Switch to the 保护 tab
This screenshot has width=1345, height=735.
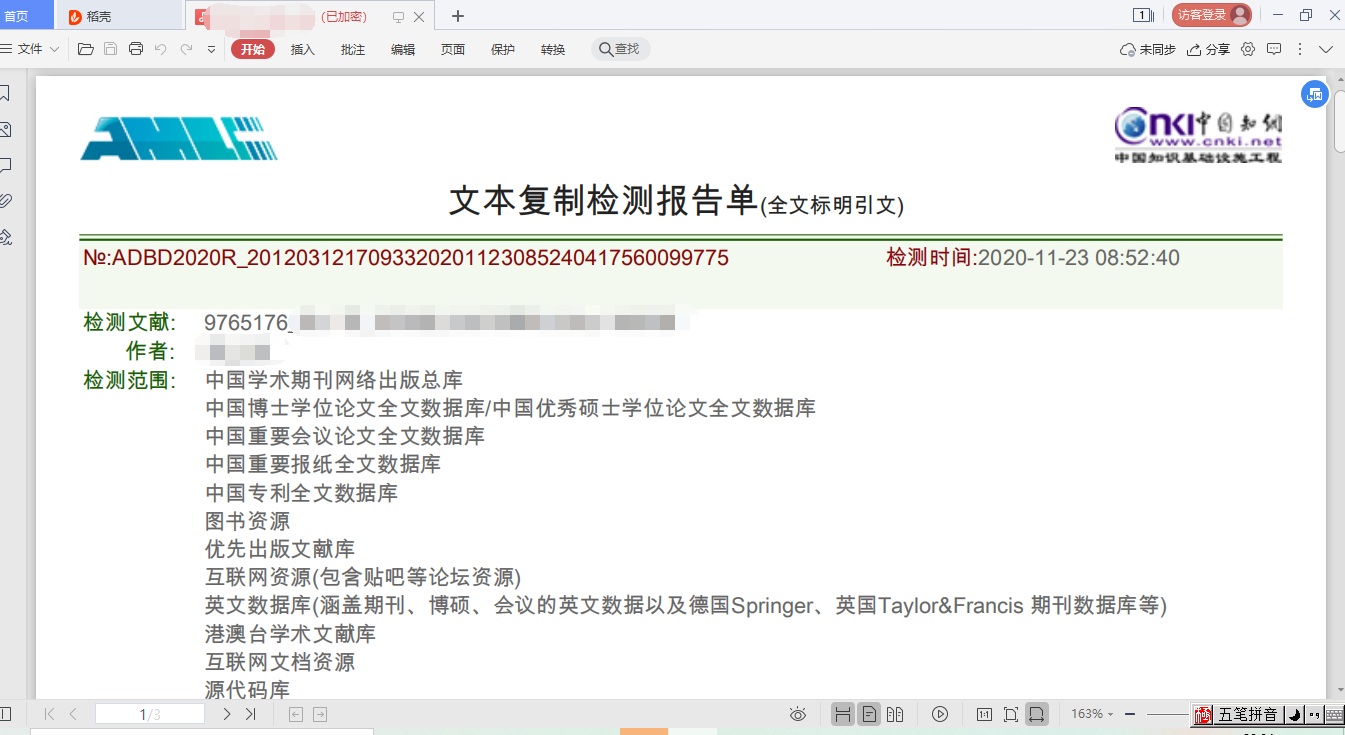(x=503, y=49)
